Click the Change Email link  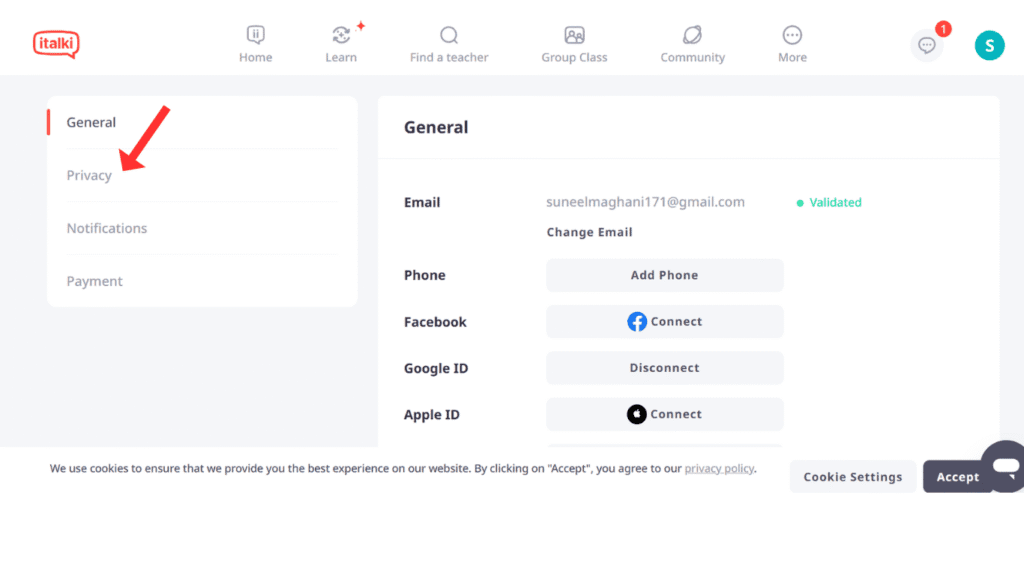(x=589, y=232)
